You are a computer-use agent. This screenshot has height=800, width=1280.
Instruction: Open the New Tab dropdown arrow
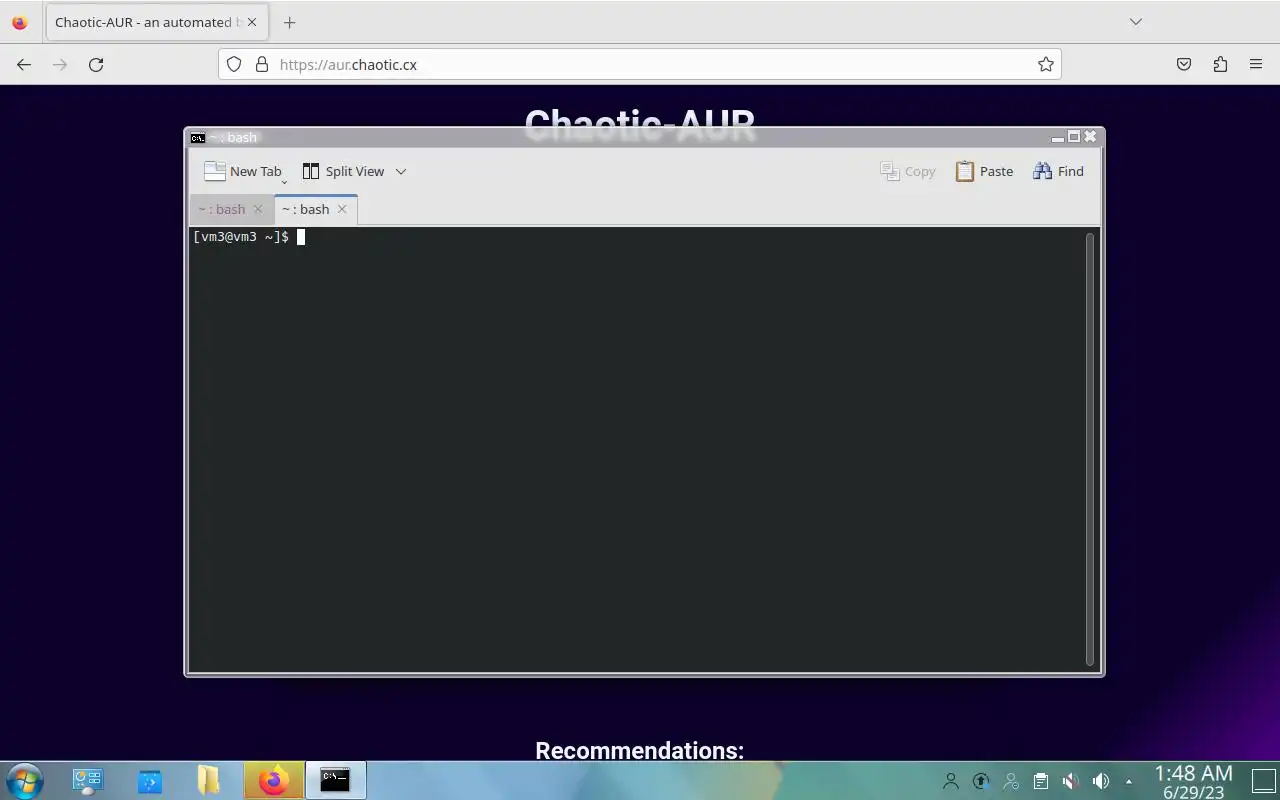(284, 182)
